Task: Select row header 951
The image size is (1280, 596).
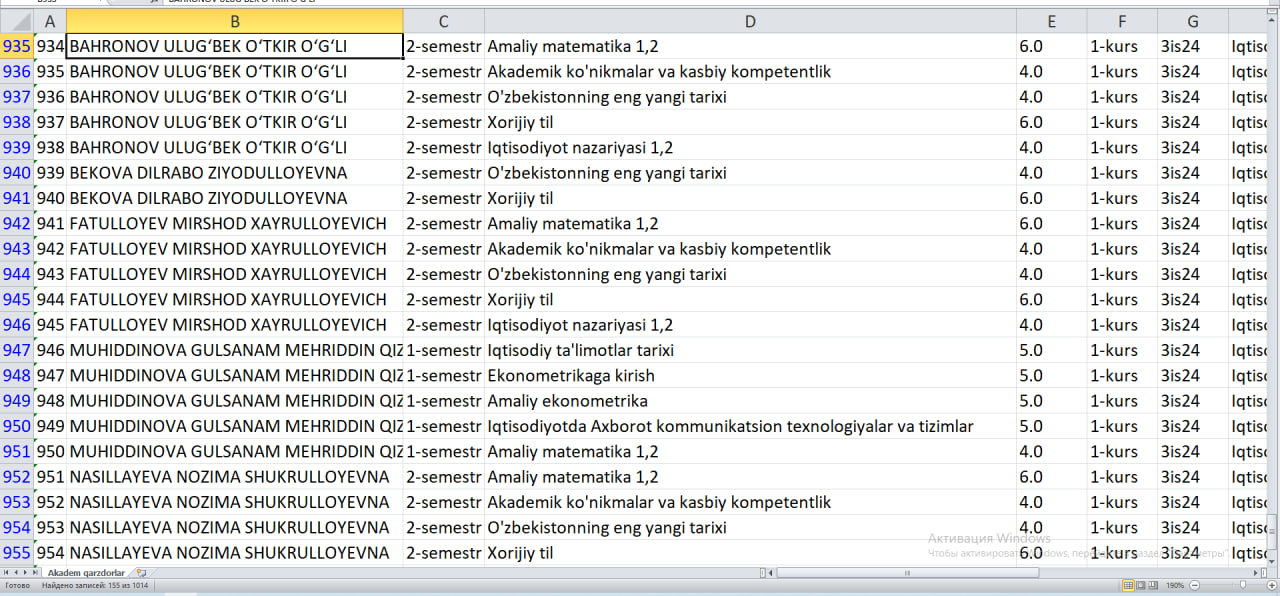Action: [17, 452]
